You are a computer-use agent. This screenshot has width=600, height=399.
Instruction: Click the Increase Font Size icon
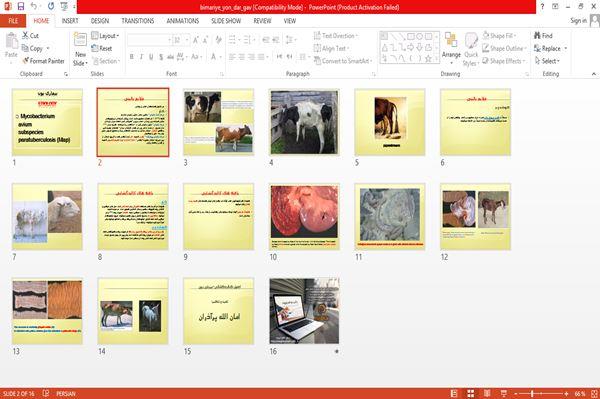(196, 40)
